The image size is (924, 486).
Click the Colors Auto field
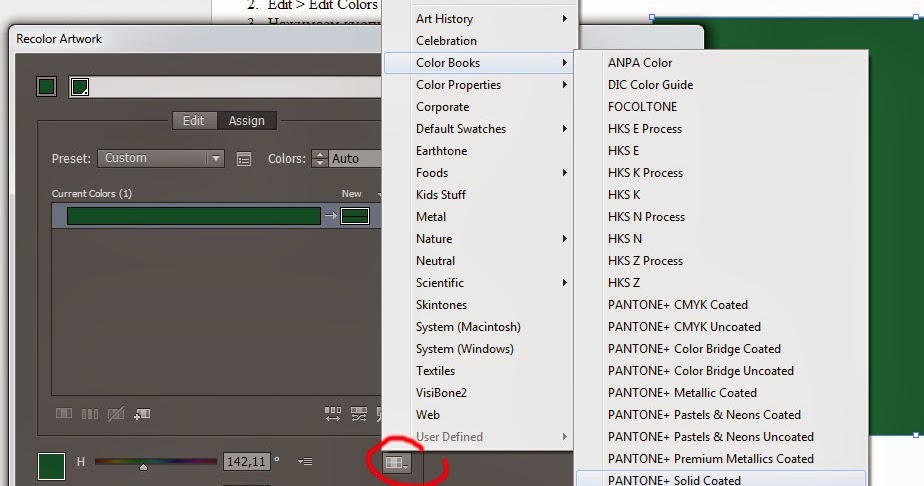(x=355, y=158)
